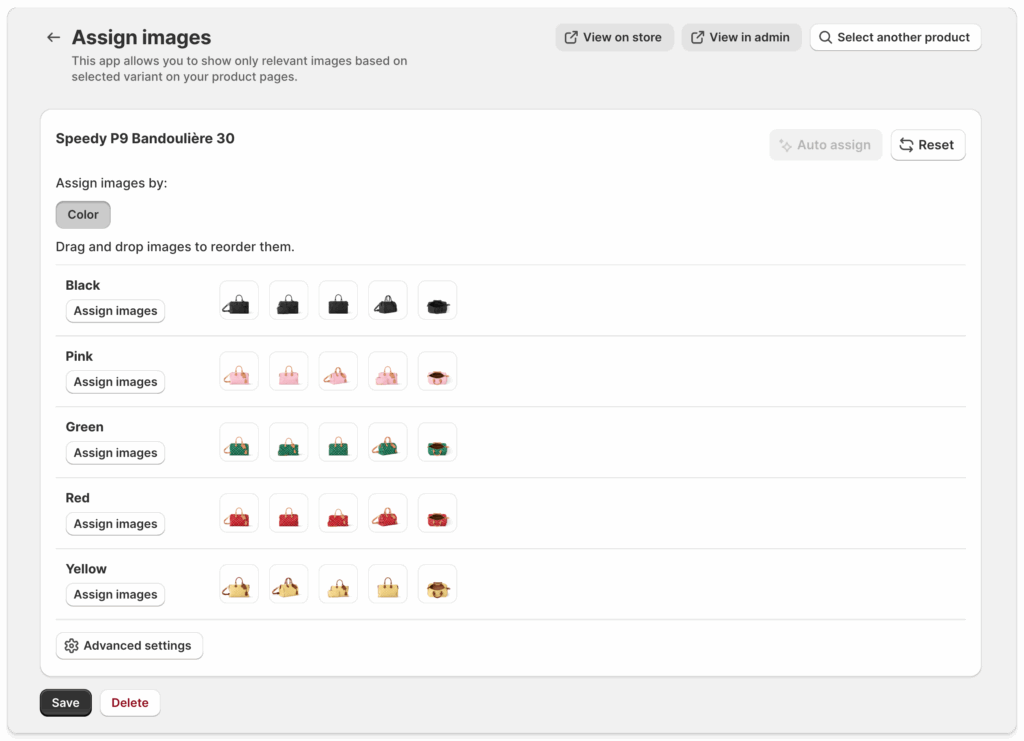Select third Yellow bag thumbnail

(338, 584)
